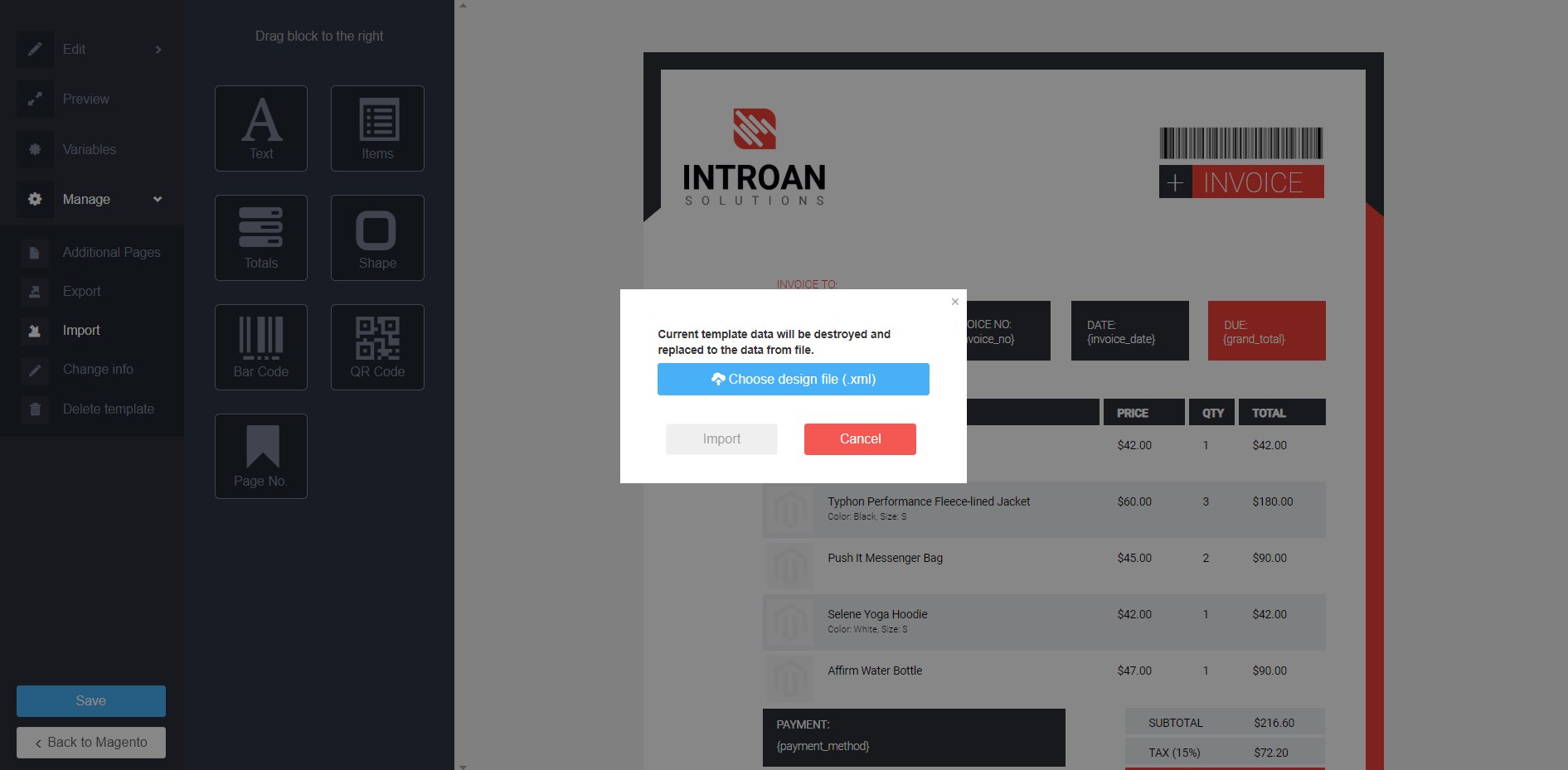Close the import dialog with X
The height and width of the screenshot is (770, 1568).
[954, 302]
